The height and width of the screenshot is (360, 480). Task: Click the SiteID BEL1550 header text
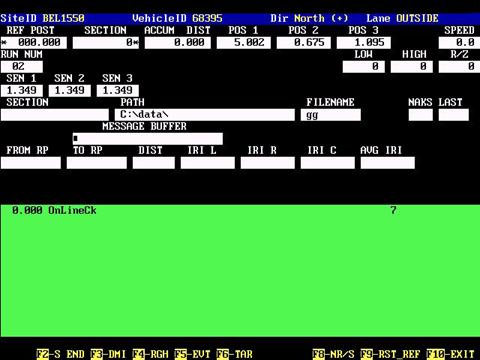point(42,18)
